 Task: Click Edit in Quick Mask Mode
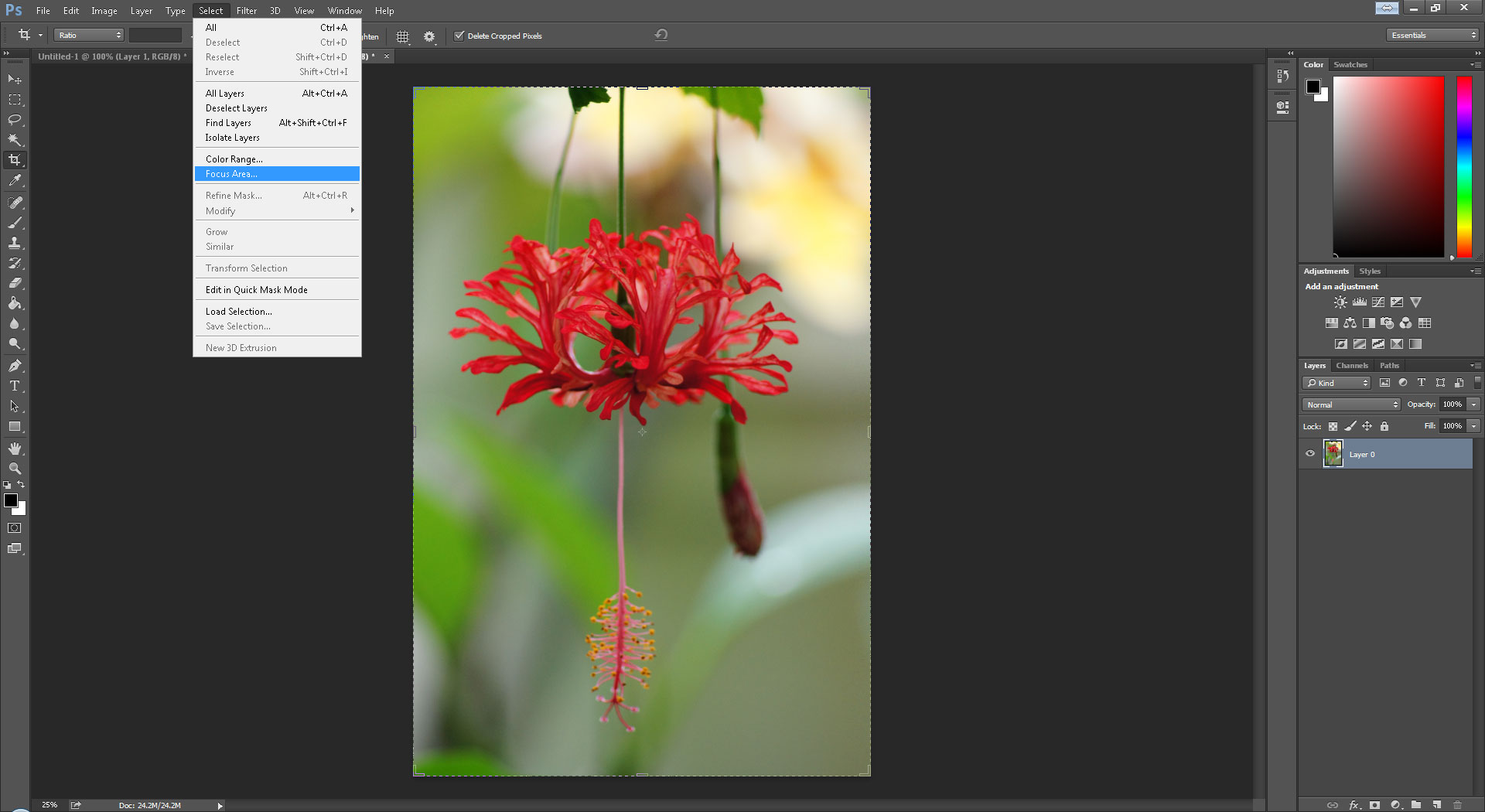coord(257,290)
